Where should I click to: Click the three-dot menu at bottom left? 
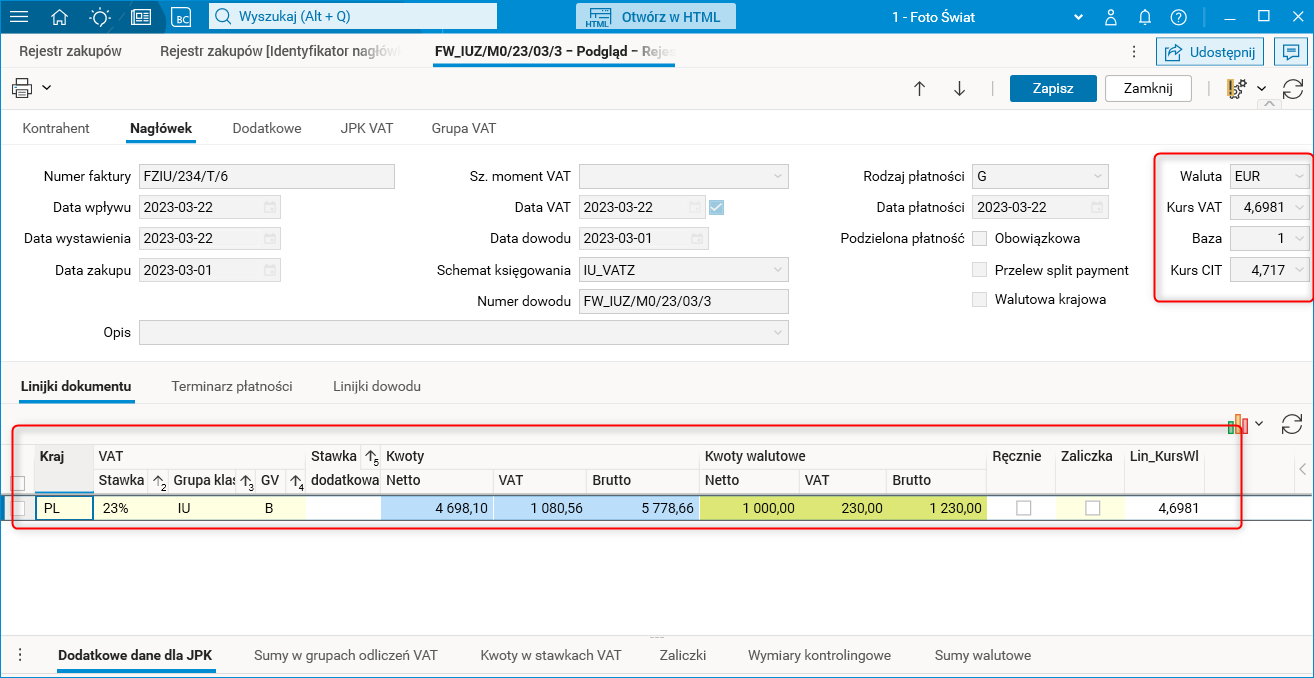(19, 655)
